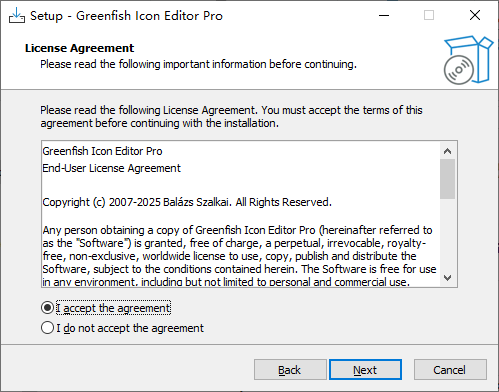Click the Copyright 2007-2025 Balázs Szalkai line

click(187, 202)
